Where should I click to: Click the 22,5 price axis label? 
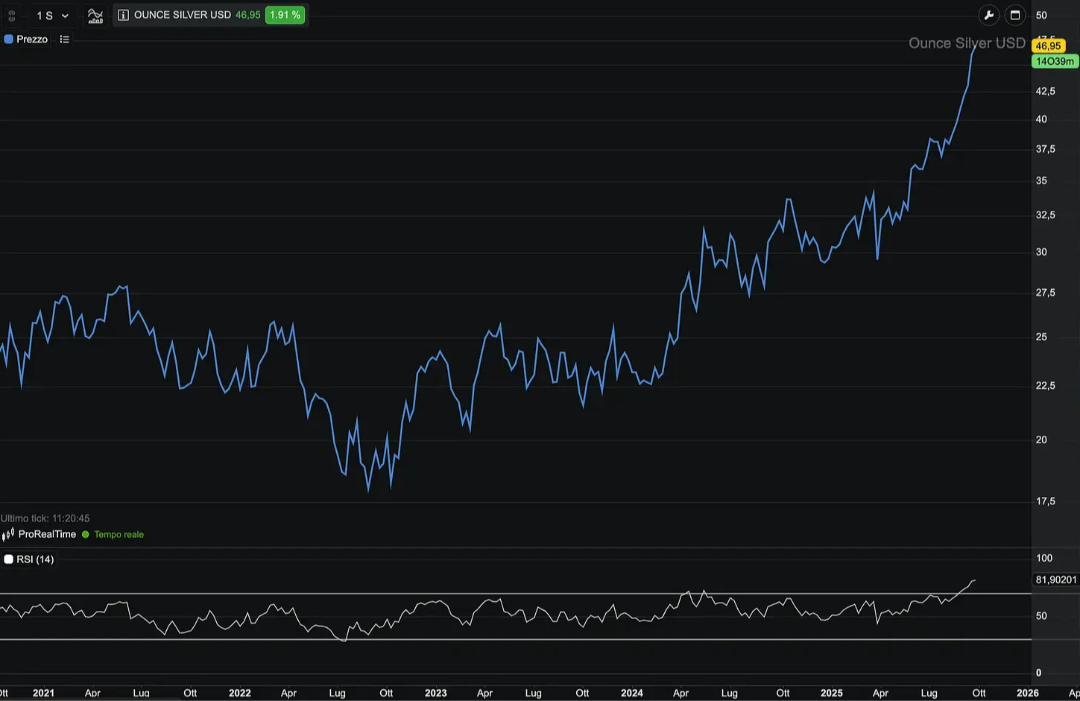click(x=1046, y=386)
